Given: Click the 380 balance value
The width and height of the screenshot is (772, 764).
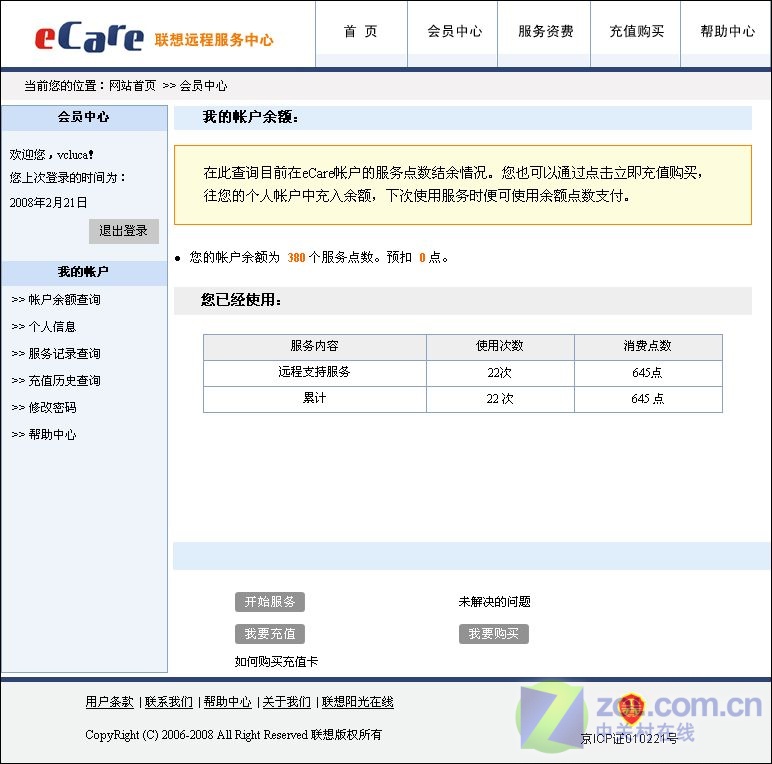Looking at the screenshot, I should click(x=296, y=257).
